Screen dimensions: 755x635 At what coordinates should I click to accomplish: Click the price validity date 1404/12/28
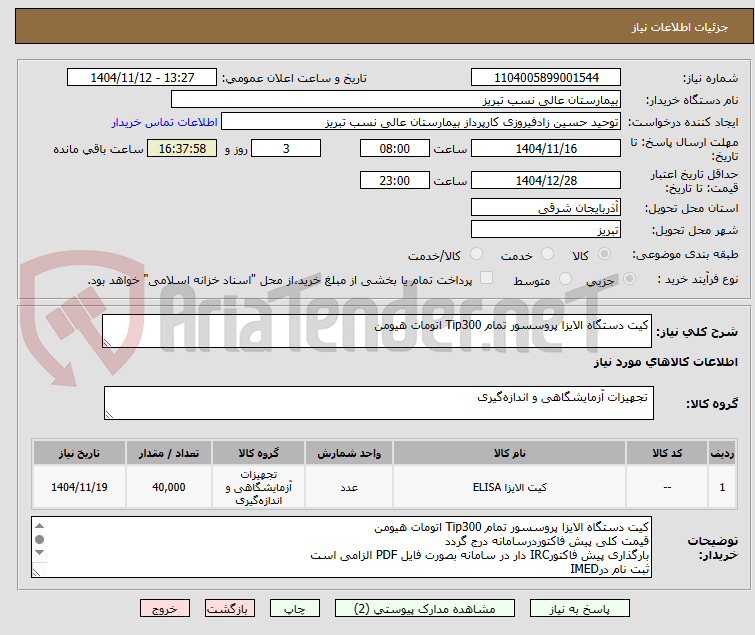(x=546, y=181)
